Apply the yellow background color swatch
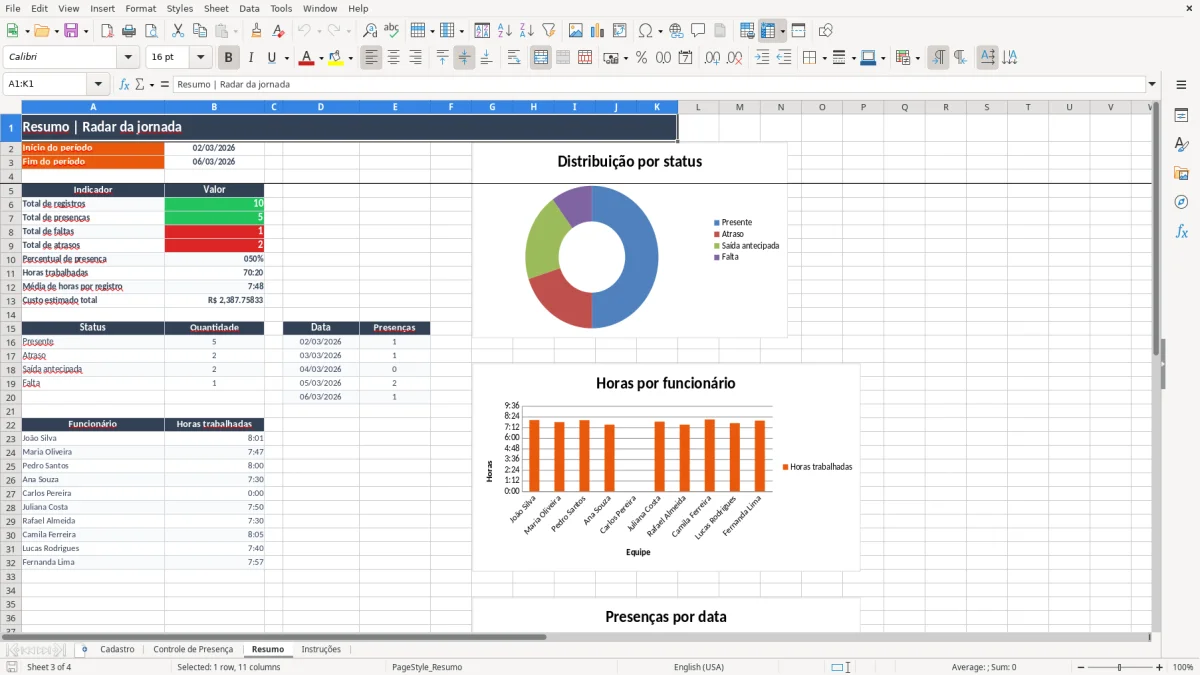The image size is (1200, 675). coord(335,58)
